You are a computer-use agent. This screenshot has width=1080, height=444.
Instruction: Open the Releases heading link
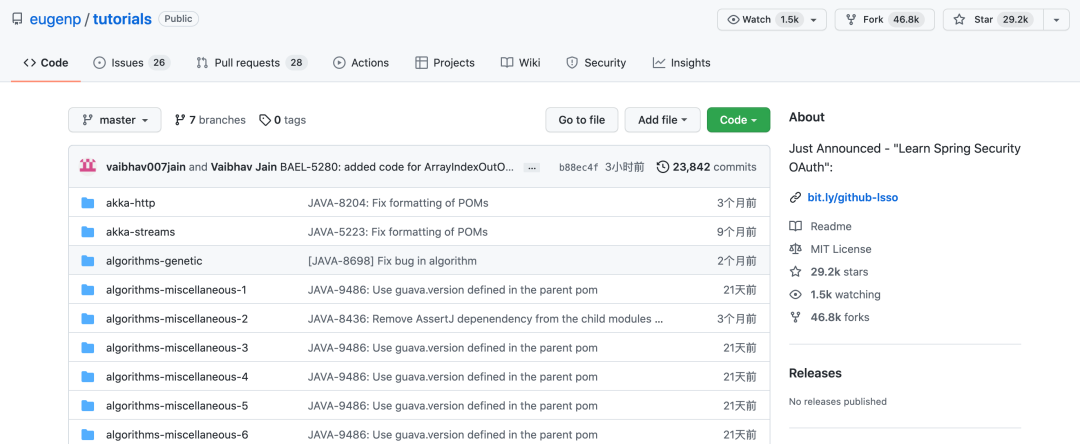(816, 373)
